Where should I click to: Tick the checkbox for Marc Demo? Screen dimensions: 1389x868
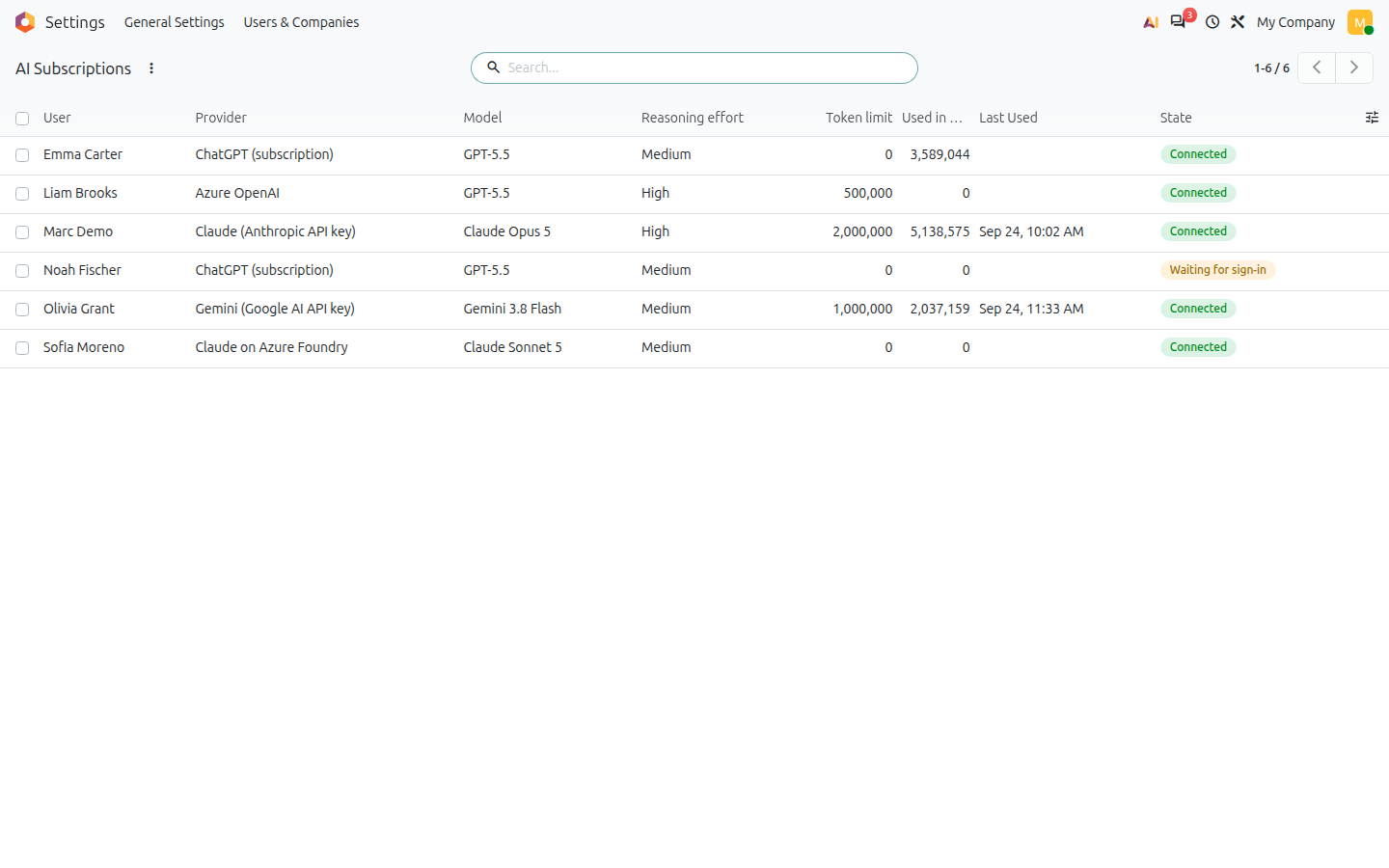pyautogui.click(x=22, y=232)
